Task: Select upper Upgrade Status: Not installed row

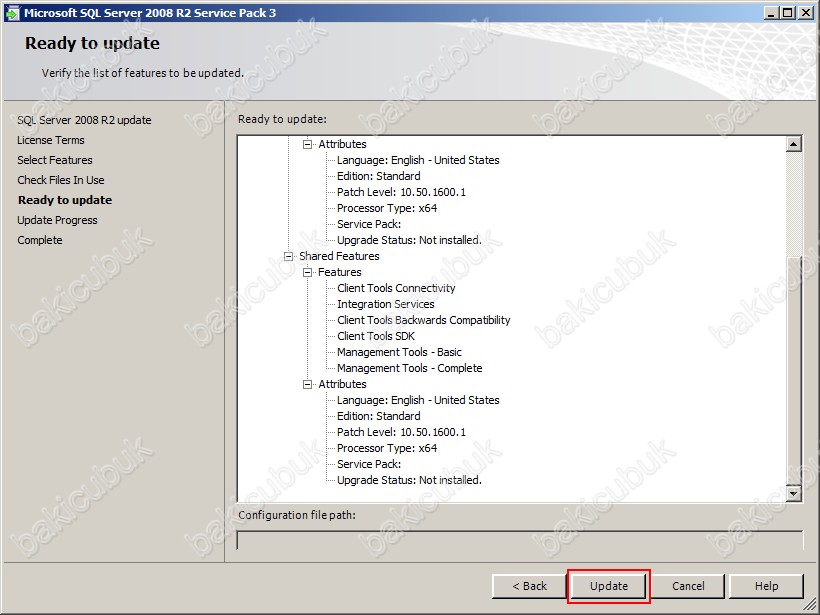Action: pyautogui.click(x=409, y=240)
